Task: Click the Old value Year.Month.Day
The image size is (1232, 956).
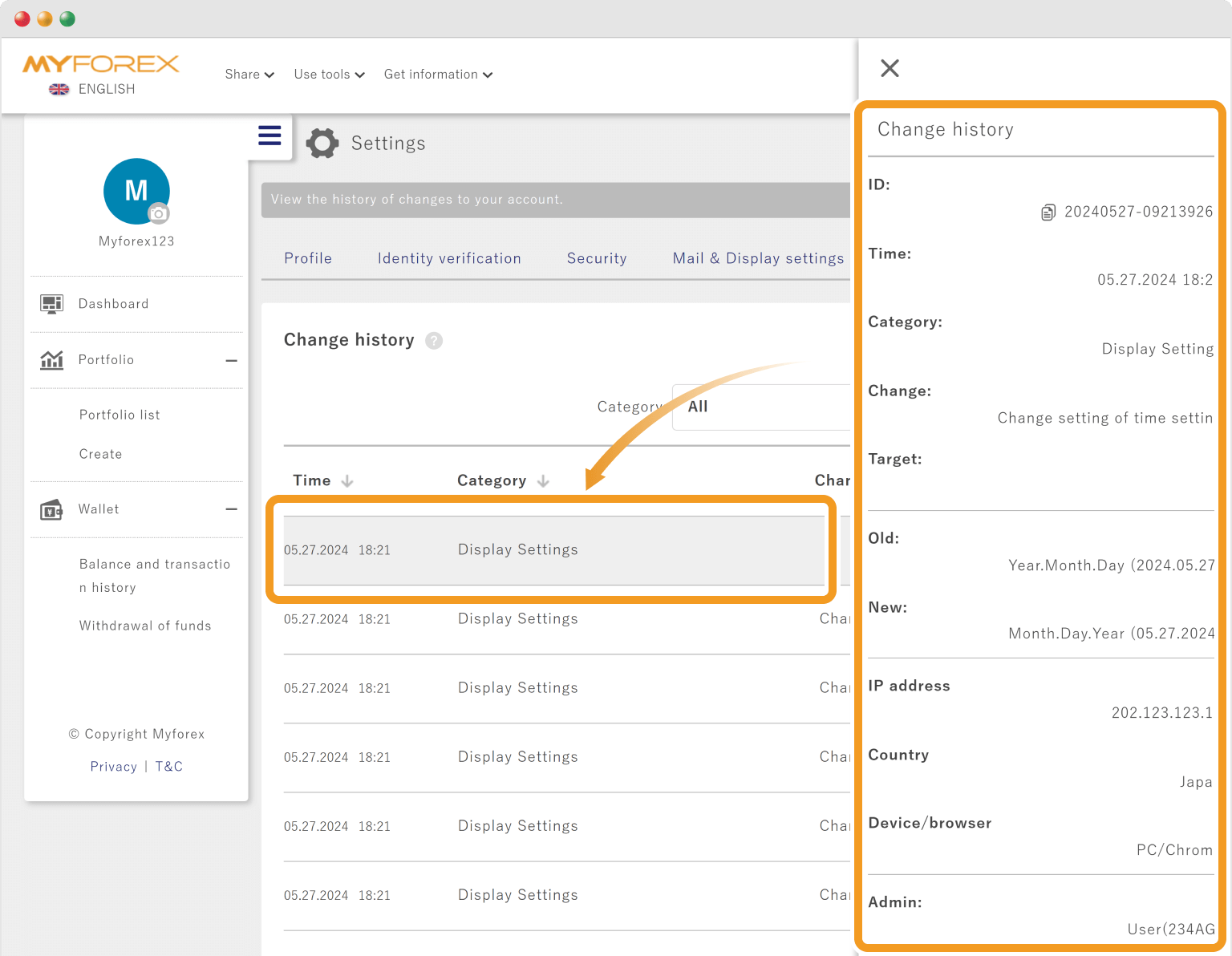Action: (1112, 565)
